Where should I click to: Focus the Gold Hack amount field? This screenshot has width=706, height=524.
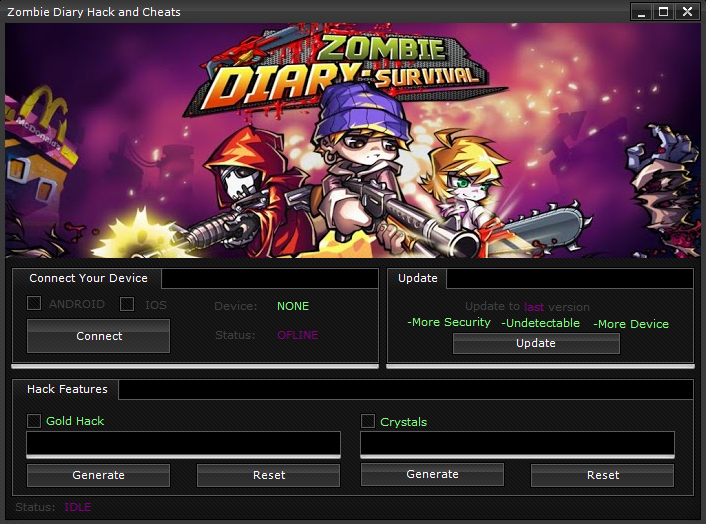click(x=184, y=443)
